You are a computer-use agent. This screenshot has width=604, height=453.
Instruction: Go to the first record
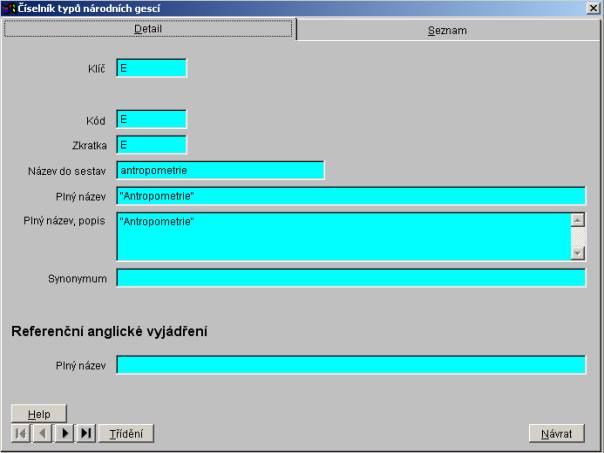pyautogui.click(x=20, y=433)
